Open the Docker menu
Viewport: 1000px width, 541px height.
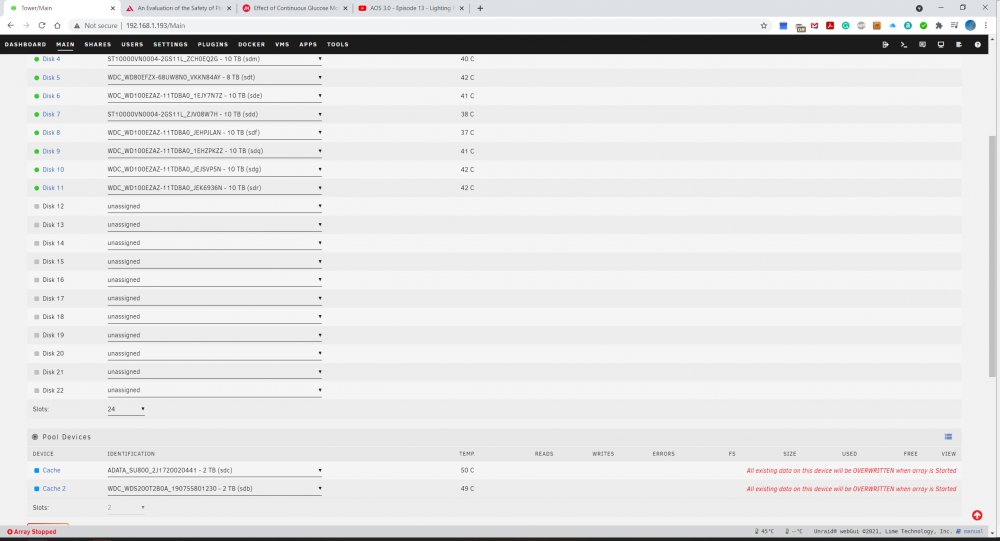point(251,45)
